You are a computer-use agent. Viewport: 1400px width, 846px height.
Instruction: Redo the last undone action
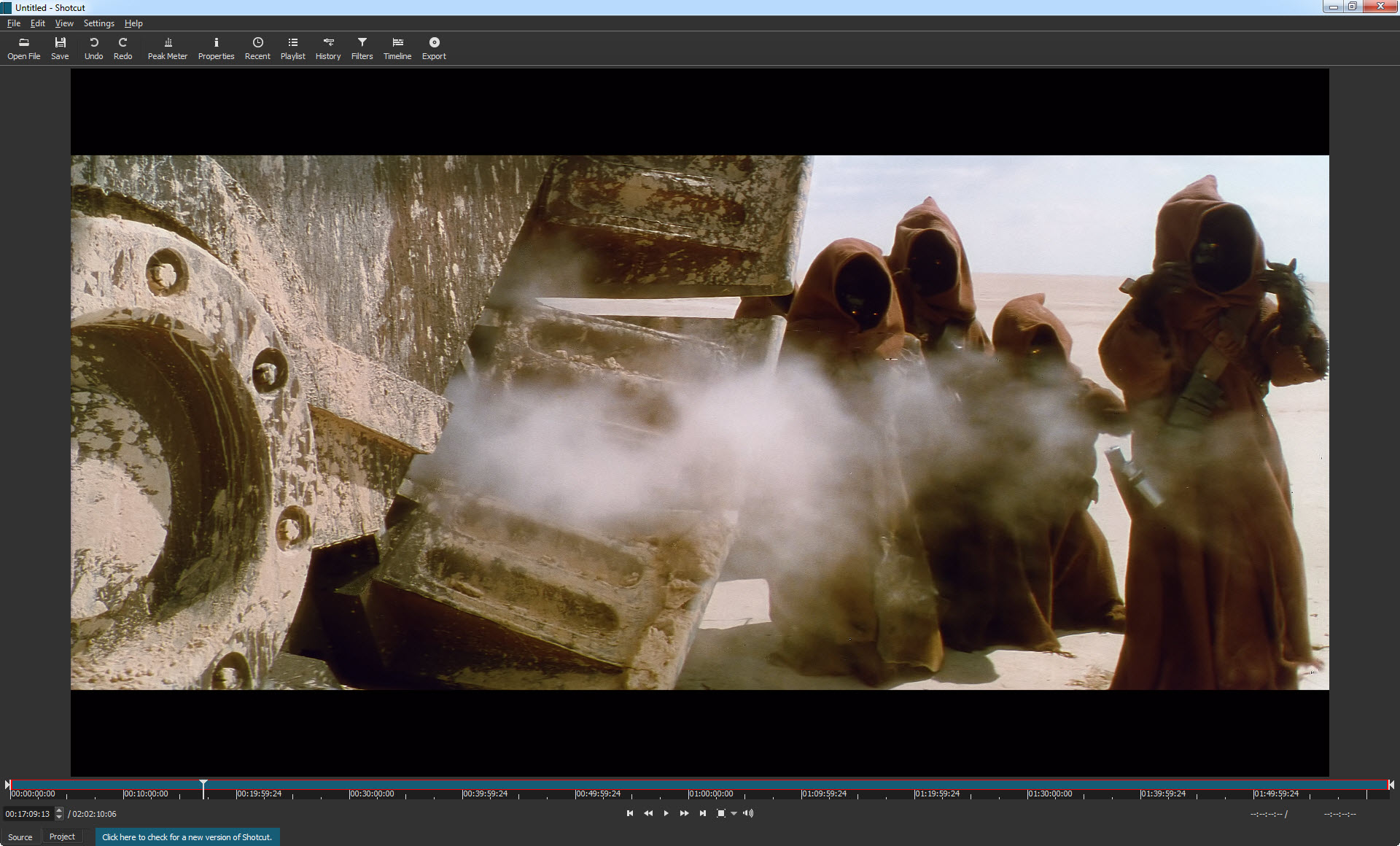pos(122,48)
